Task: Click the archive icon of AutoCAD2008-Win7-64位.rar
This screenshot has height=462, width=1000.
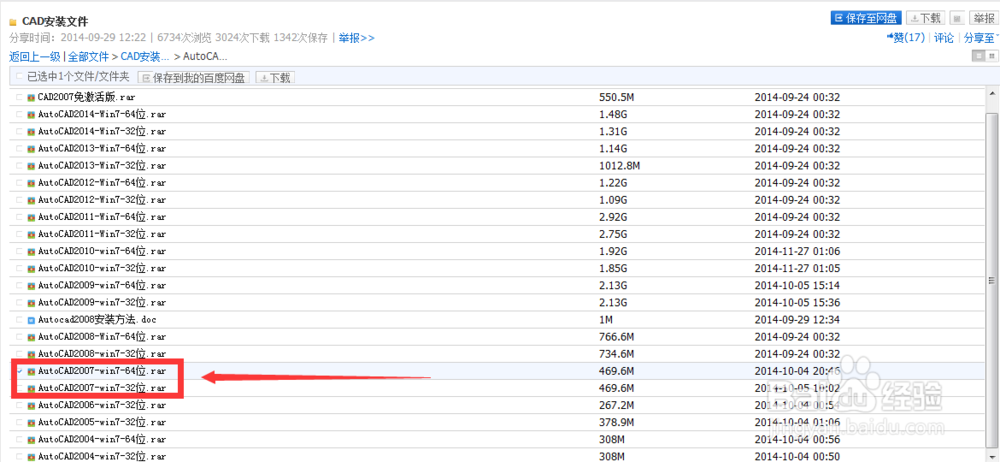Action: [x=31, y=337]
